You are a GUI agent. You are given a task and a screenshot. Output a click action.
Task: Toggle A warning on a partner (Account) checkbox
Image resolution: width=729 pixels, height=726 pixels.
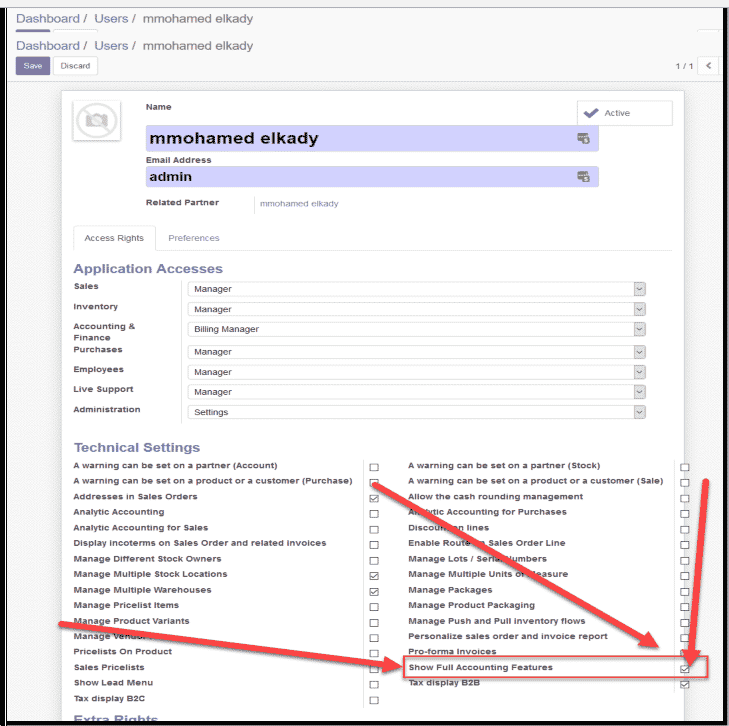point(374,467)
